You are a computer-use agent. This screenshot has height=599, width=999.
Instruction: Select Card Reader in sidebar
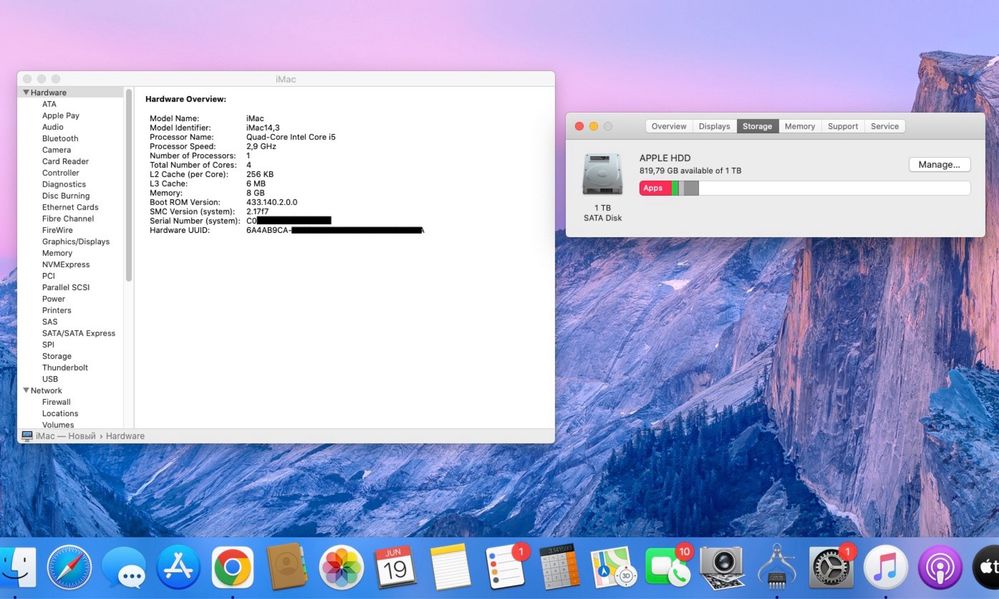[65, 161]
